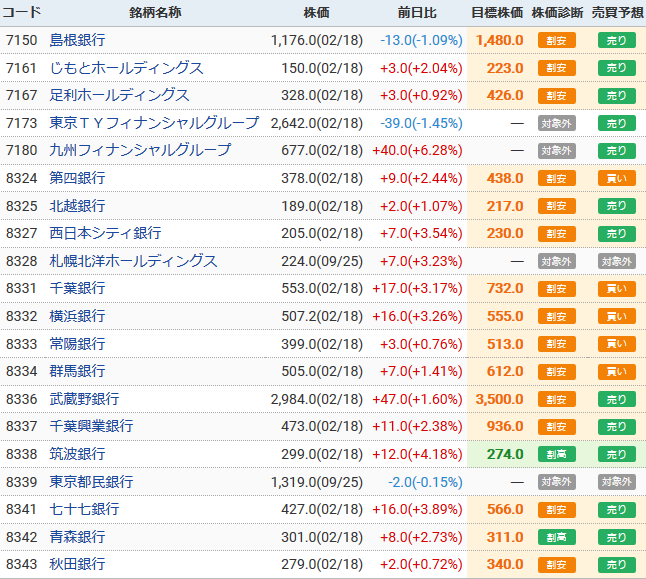Select price 224.0(09/25) cell

point(322,261)
